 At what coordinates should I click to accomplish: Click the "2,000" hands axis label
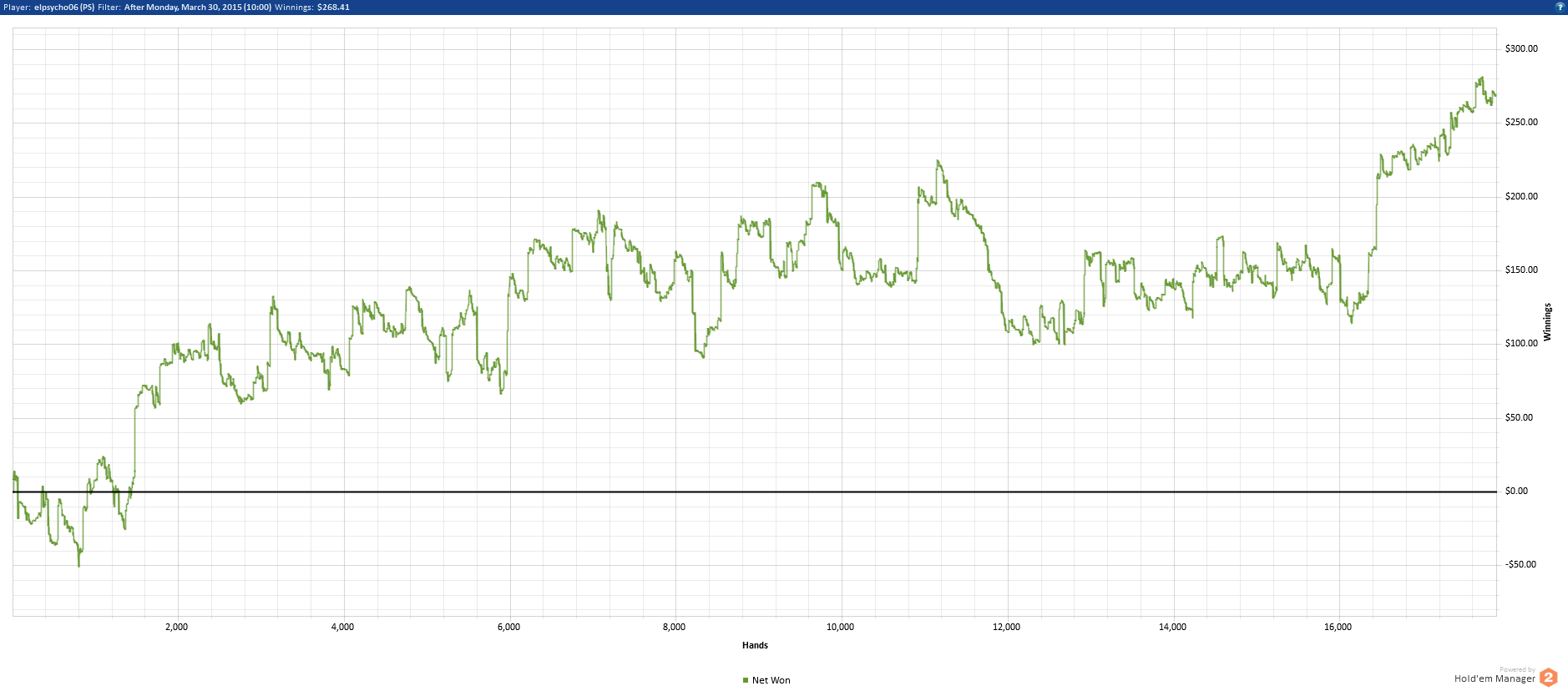point(177,627)
